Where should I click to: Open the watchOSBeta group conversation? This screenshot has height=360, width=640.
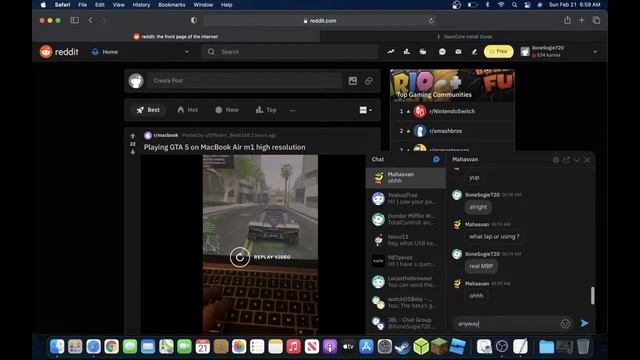pos(406,303)
